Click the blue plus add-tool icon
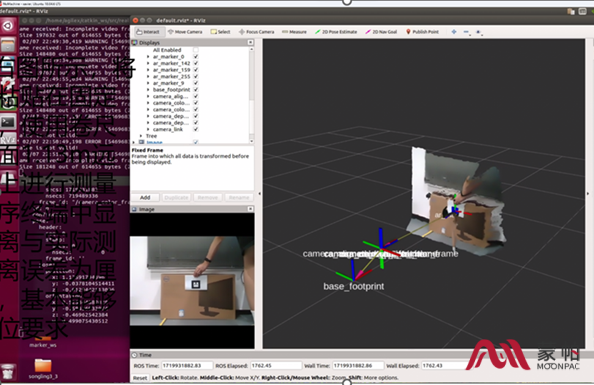 pyautogui.click(x=454, y=32)
